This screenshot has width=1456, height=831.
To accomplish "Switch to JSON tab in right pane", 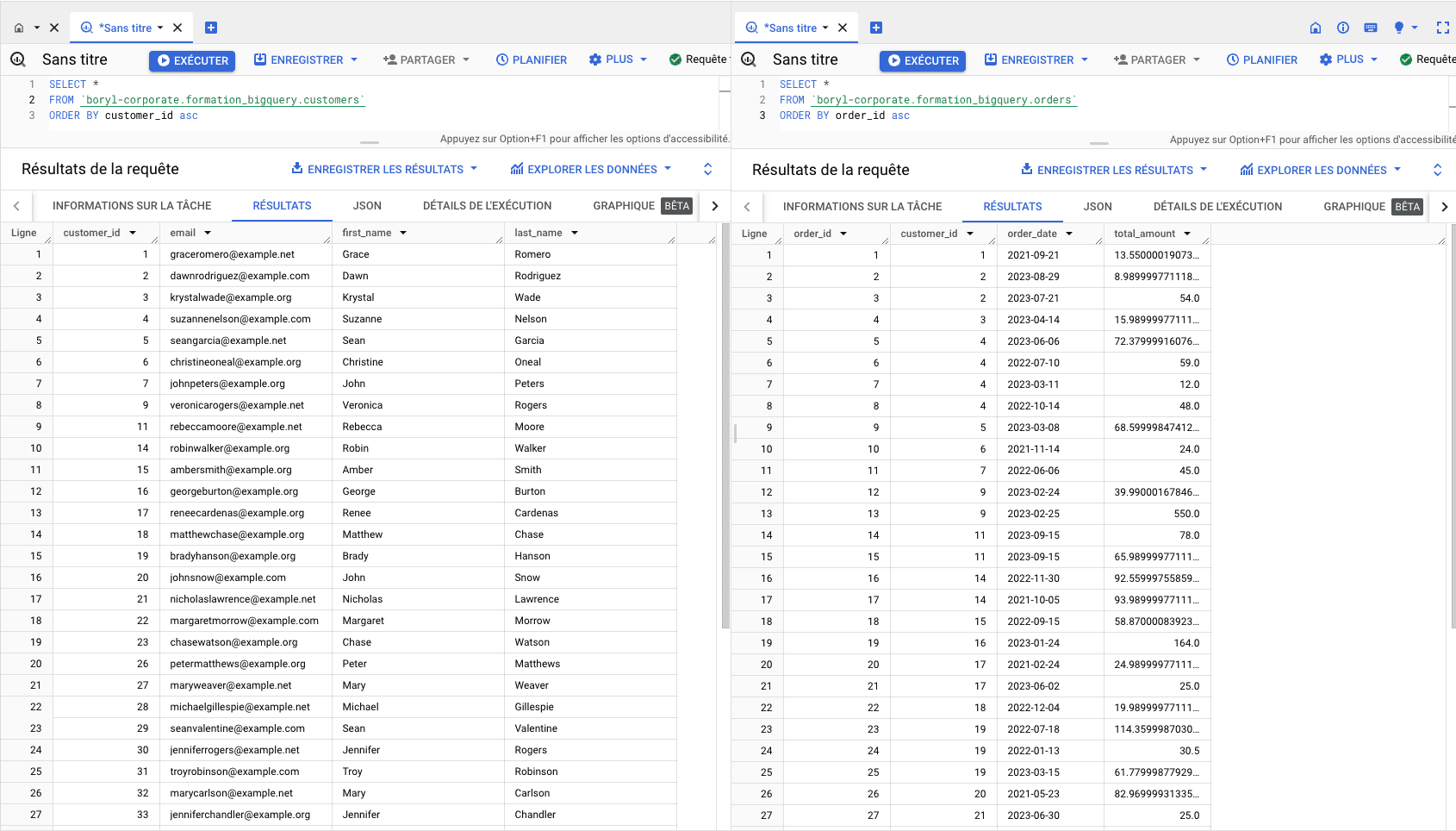I will [x=1098, y=206].
